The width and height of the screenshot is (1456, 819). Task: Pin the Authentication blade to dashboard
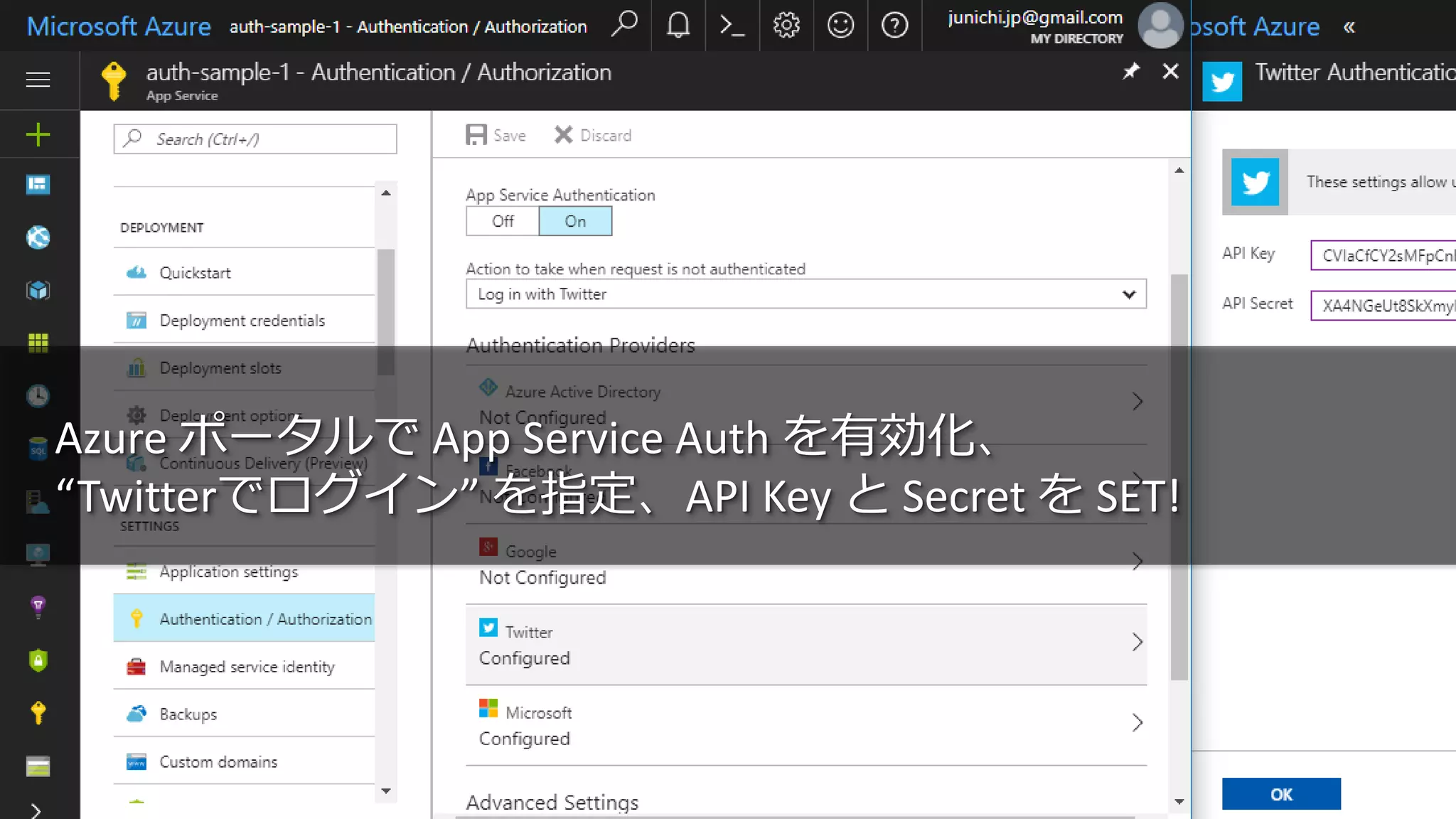(x=1130, y=71)
